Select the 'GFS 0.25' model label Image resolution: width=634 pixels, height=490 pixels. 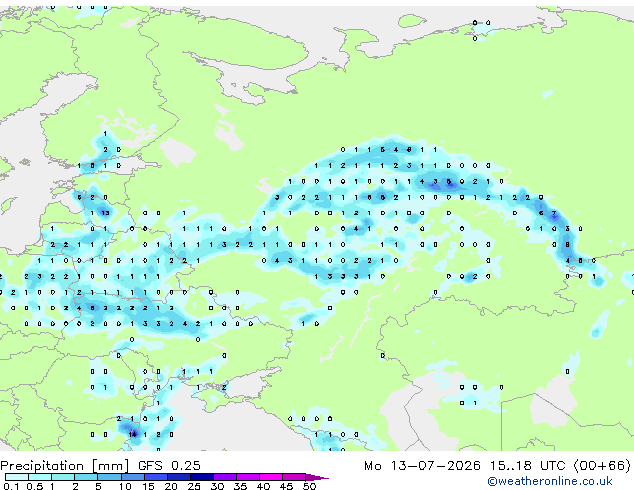pos(169,466)
